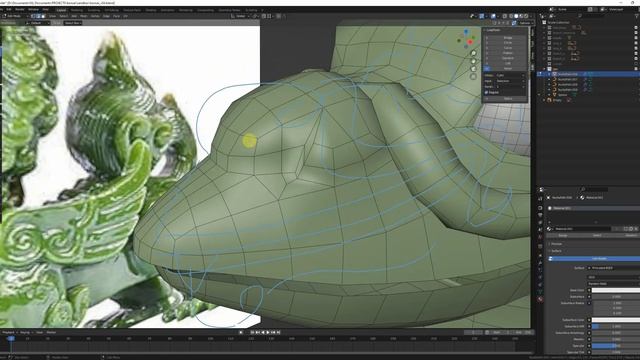Switch to wireframe shading

point(511,16)
